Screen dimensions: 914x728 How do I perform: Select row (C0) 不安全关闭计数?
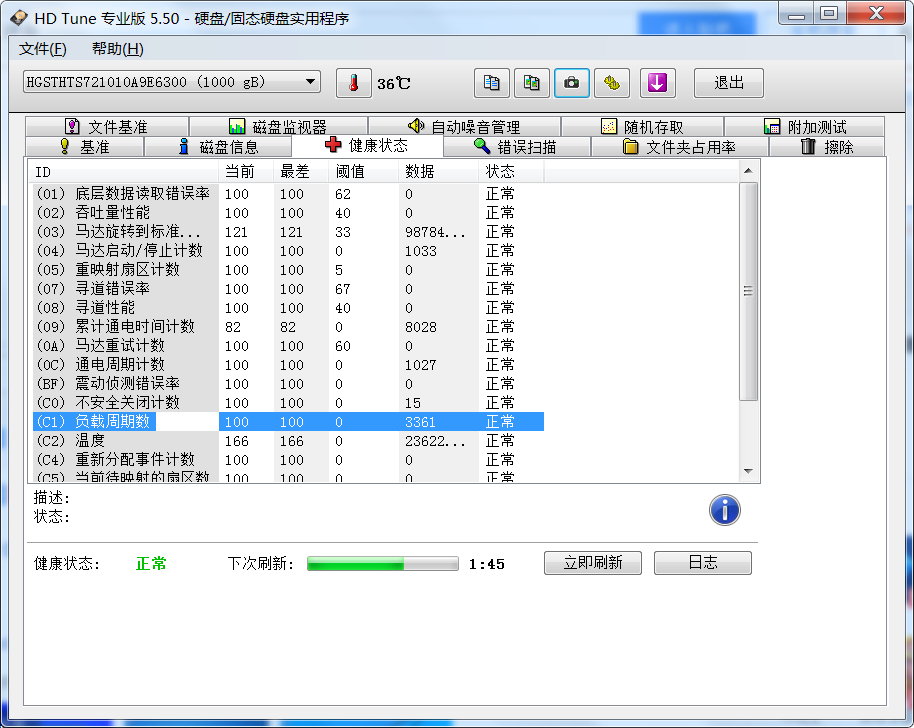click(289, 403)
